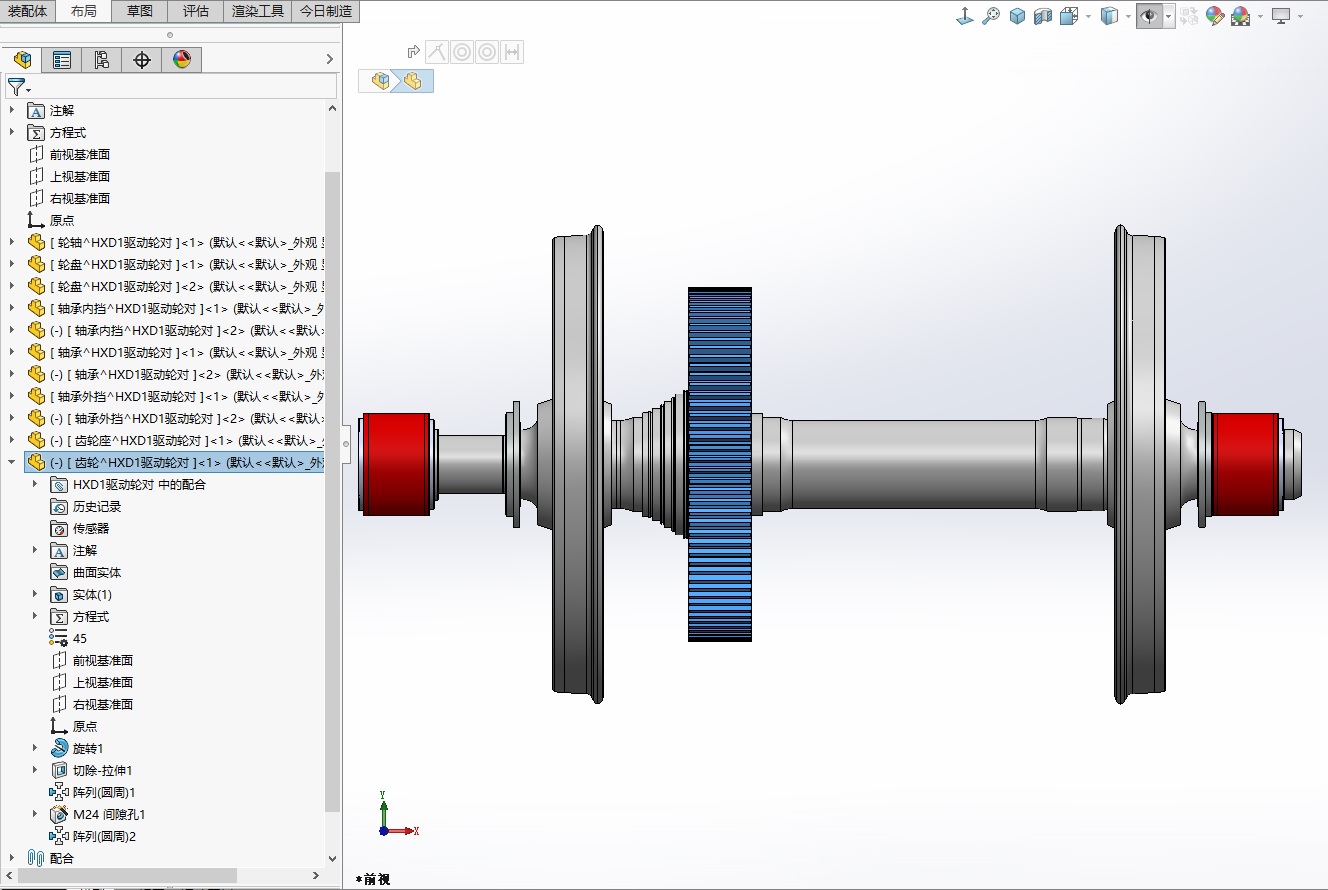This screenshot has width=1328, height=890.
Task: Click the tree filter funnel icon
Action: (16, 87)
